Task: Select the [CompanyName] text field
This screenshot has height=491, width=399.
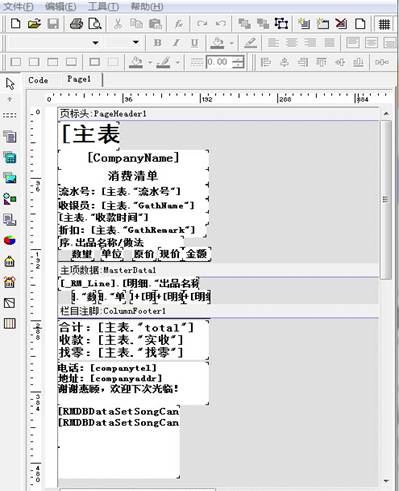Action: click(x=133, y=158)
